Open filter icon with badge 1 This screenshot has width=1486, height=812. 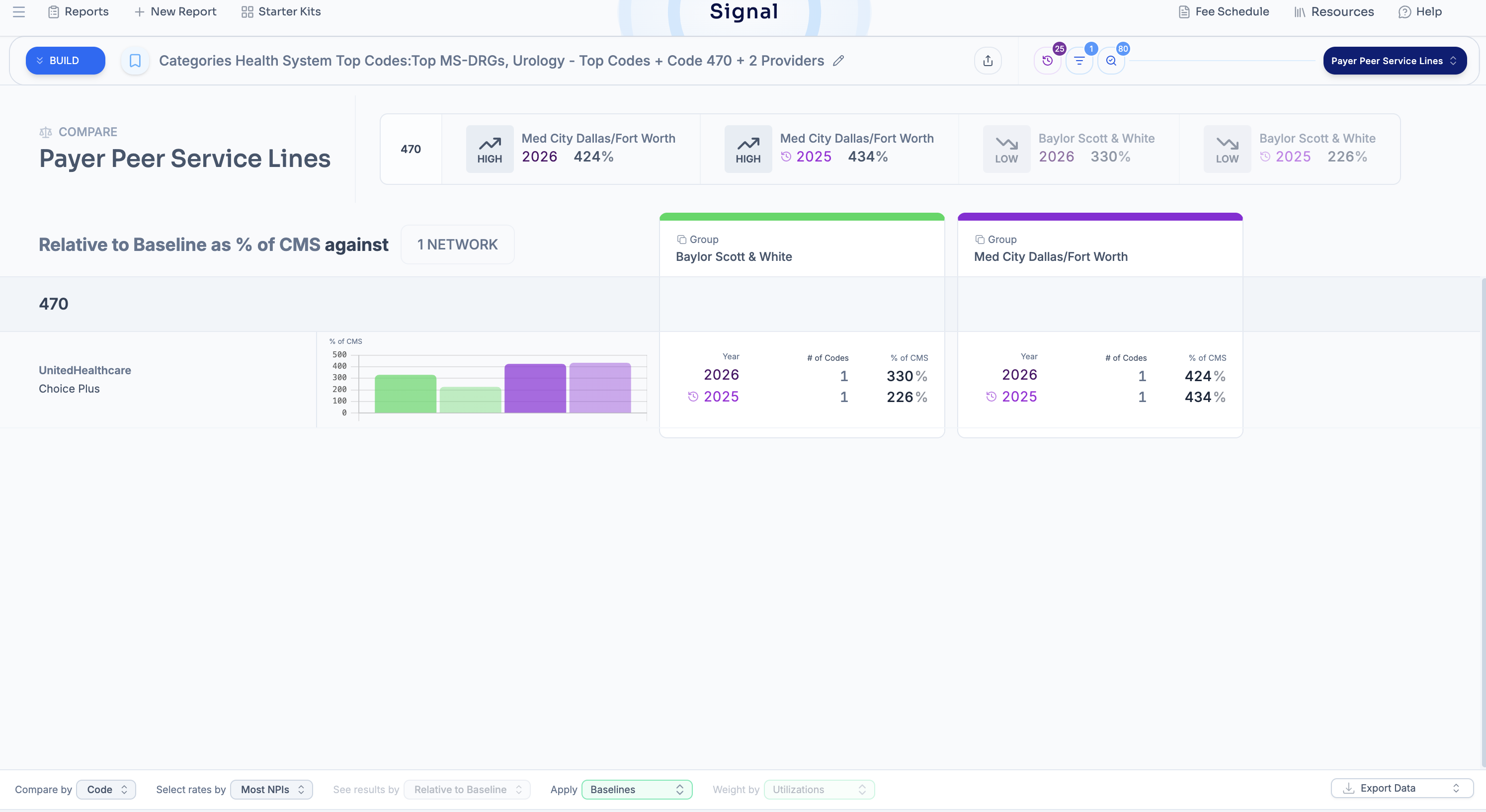point(1079,61)
